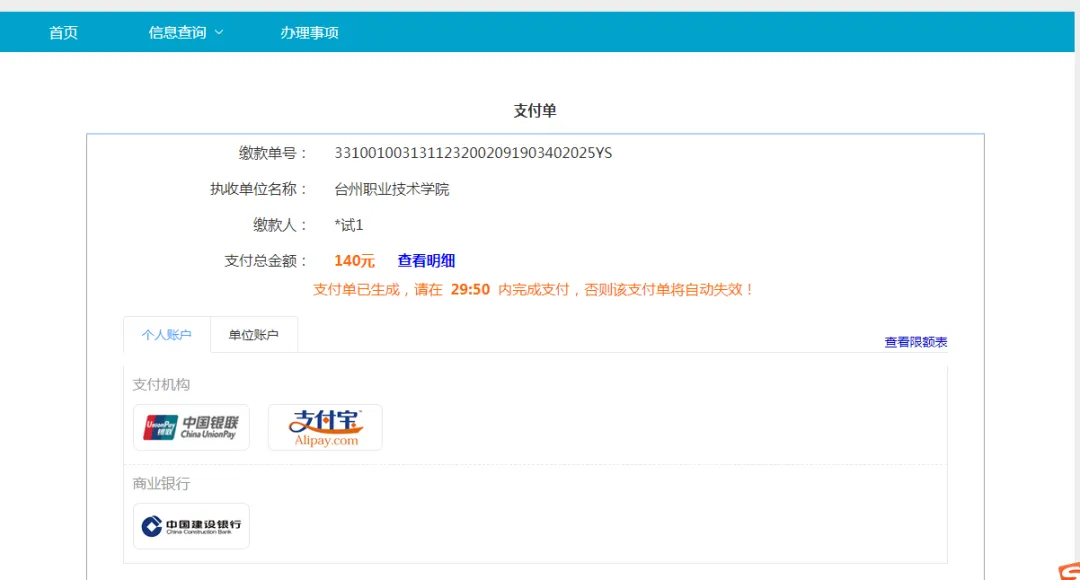This screenshot has width=1080, height=580.
Task: Click the 140元 total amount
Action: [x=354, y=261]
